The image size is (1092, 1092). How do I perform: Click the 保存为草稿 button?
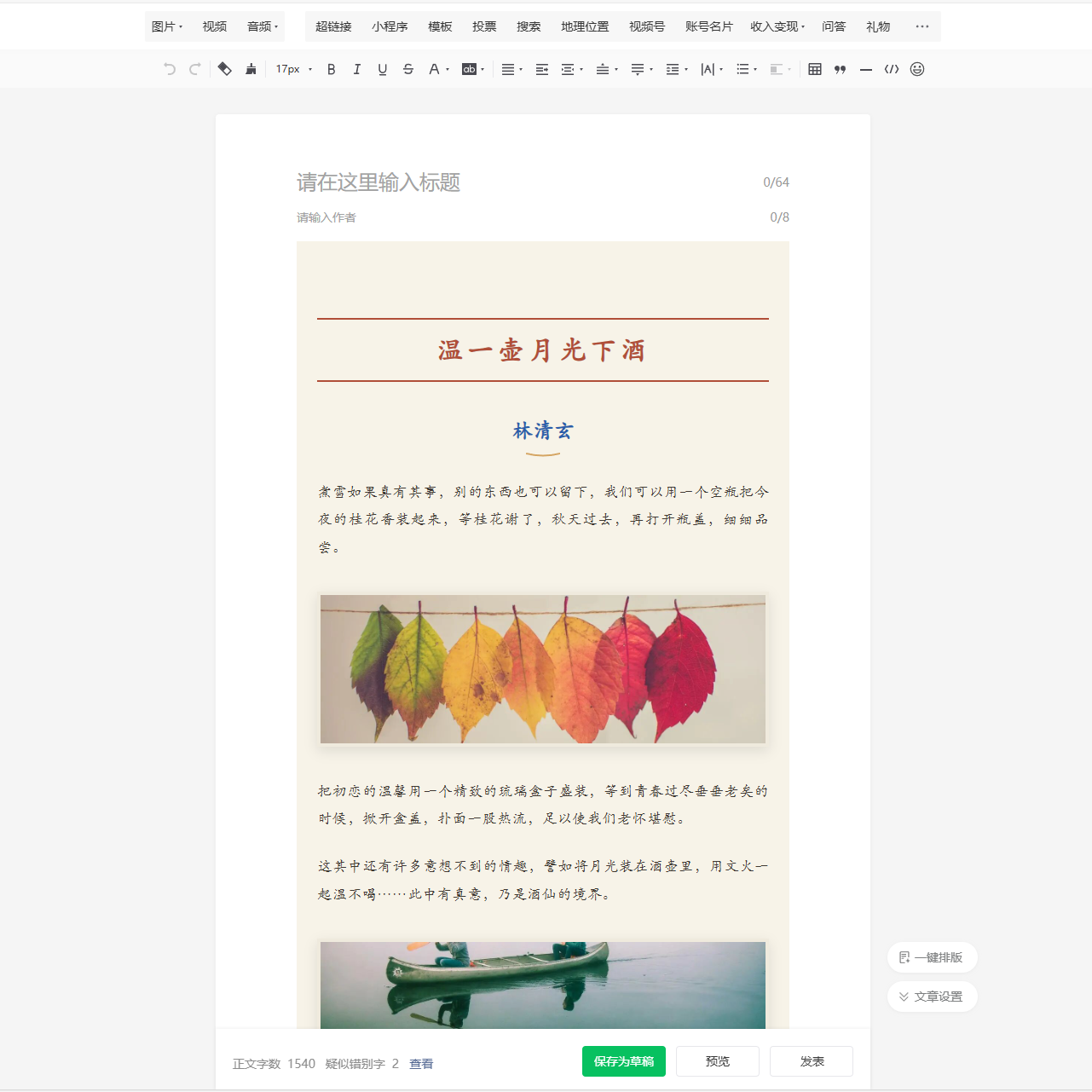click(624, 1061)
